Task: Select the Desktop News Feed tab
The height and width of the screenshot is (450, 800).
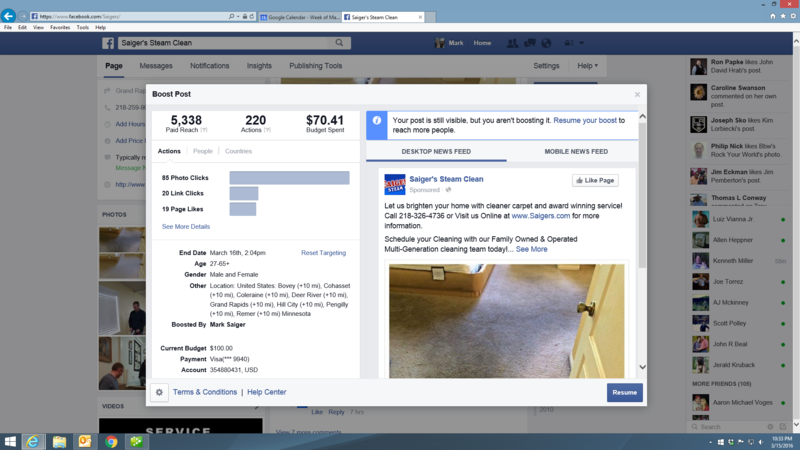Action: (436, 152)
